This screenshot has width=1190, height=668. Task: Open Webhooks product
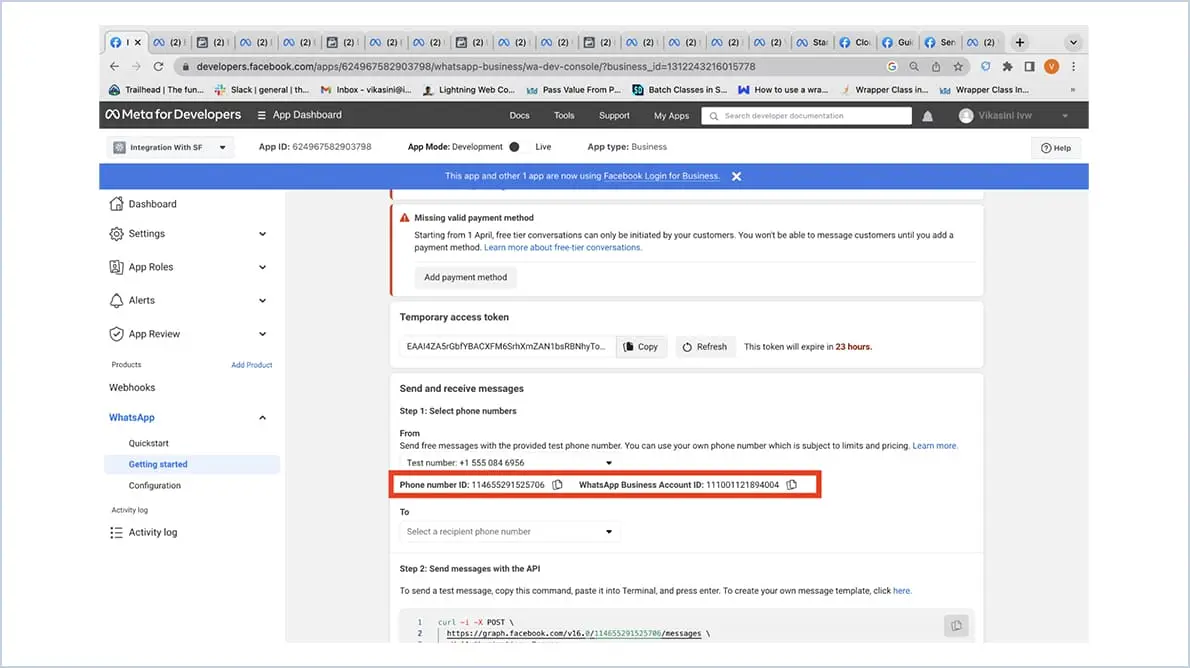click(x=132, y=387)
